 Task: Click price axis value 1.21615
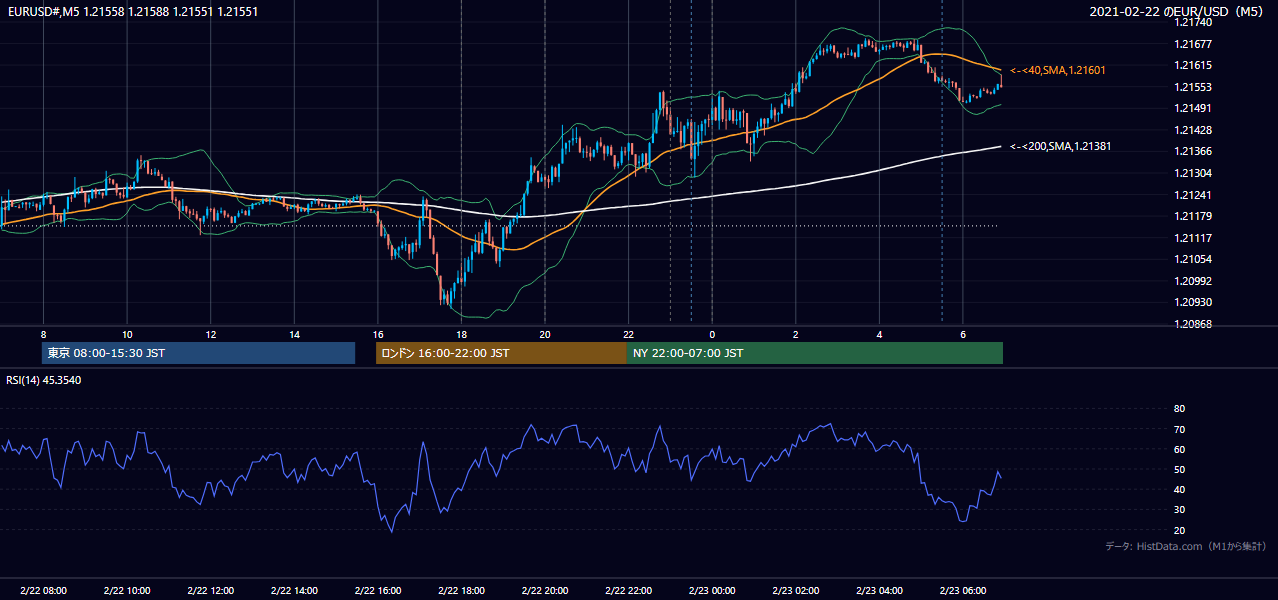pos(1193,65)
